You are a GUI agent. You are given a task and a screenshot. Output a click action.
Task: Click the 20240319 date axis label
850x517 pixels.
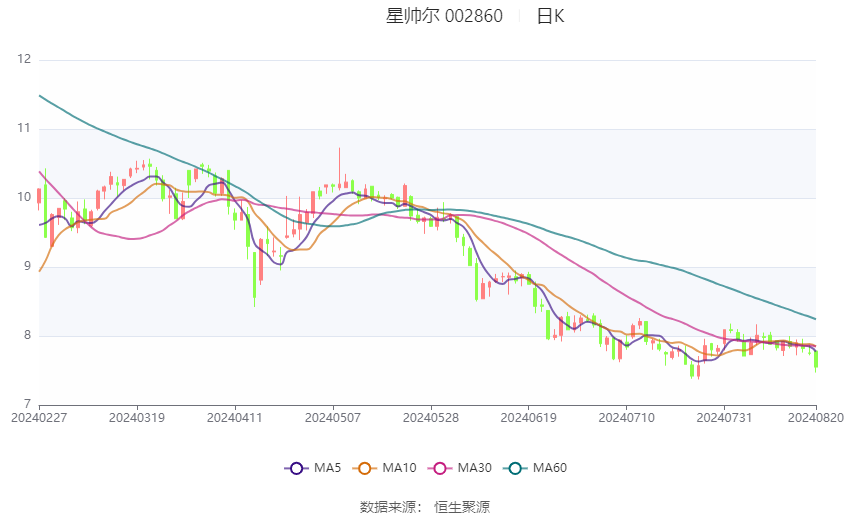pos(137,418)
